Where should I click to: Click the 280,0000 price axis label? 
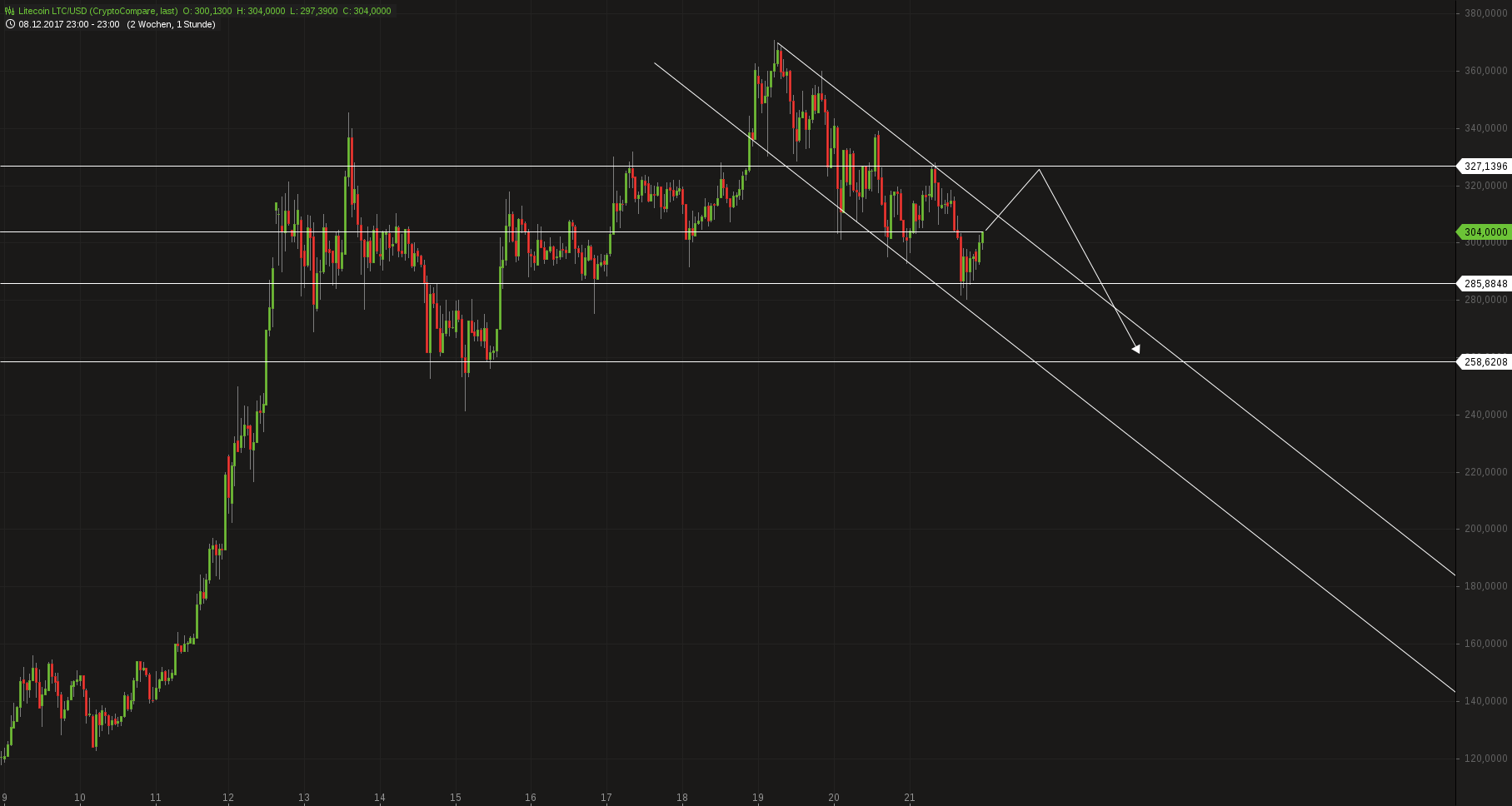[x=1486, y=300]
